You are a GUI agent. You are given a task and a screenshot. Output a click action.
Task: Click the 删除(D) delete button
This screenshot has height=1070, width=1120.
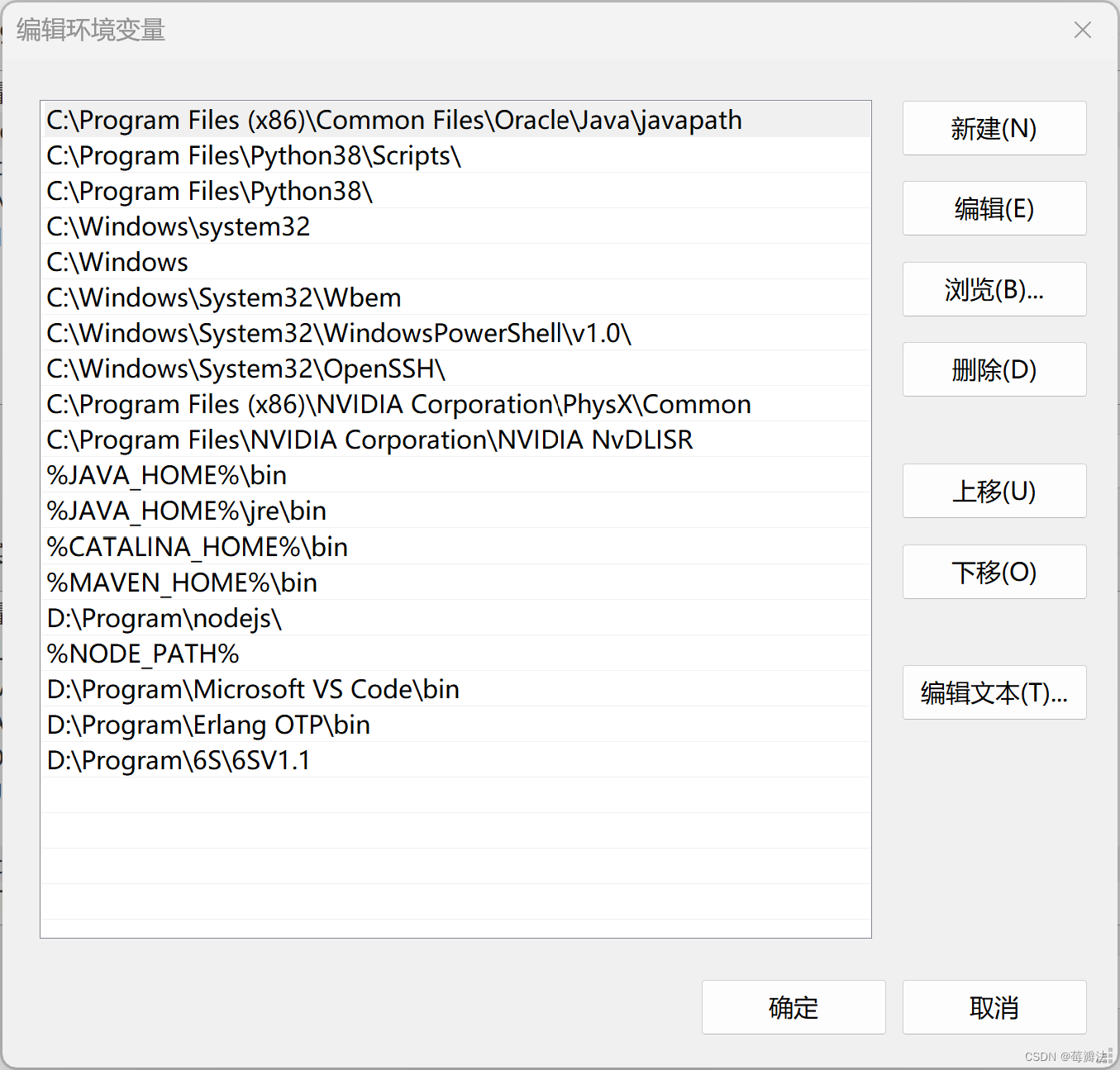point(994,369)
